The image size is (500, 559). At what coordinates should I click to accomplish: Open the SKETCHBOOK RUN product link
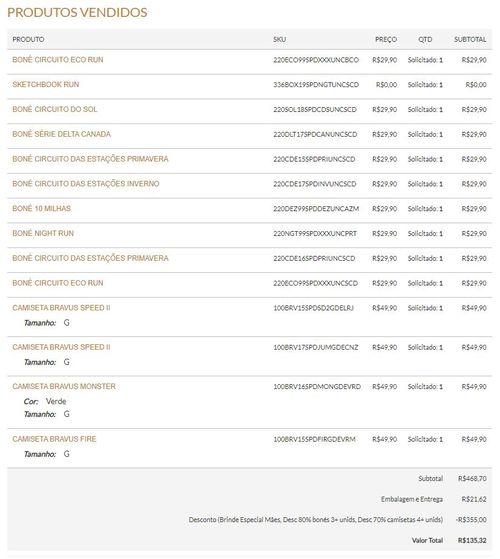(x=46, y=84)
